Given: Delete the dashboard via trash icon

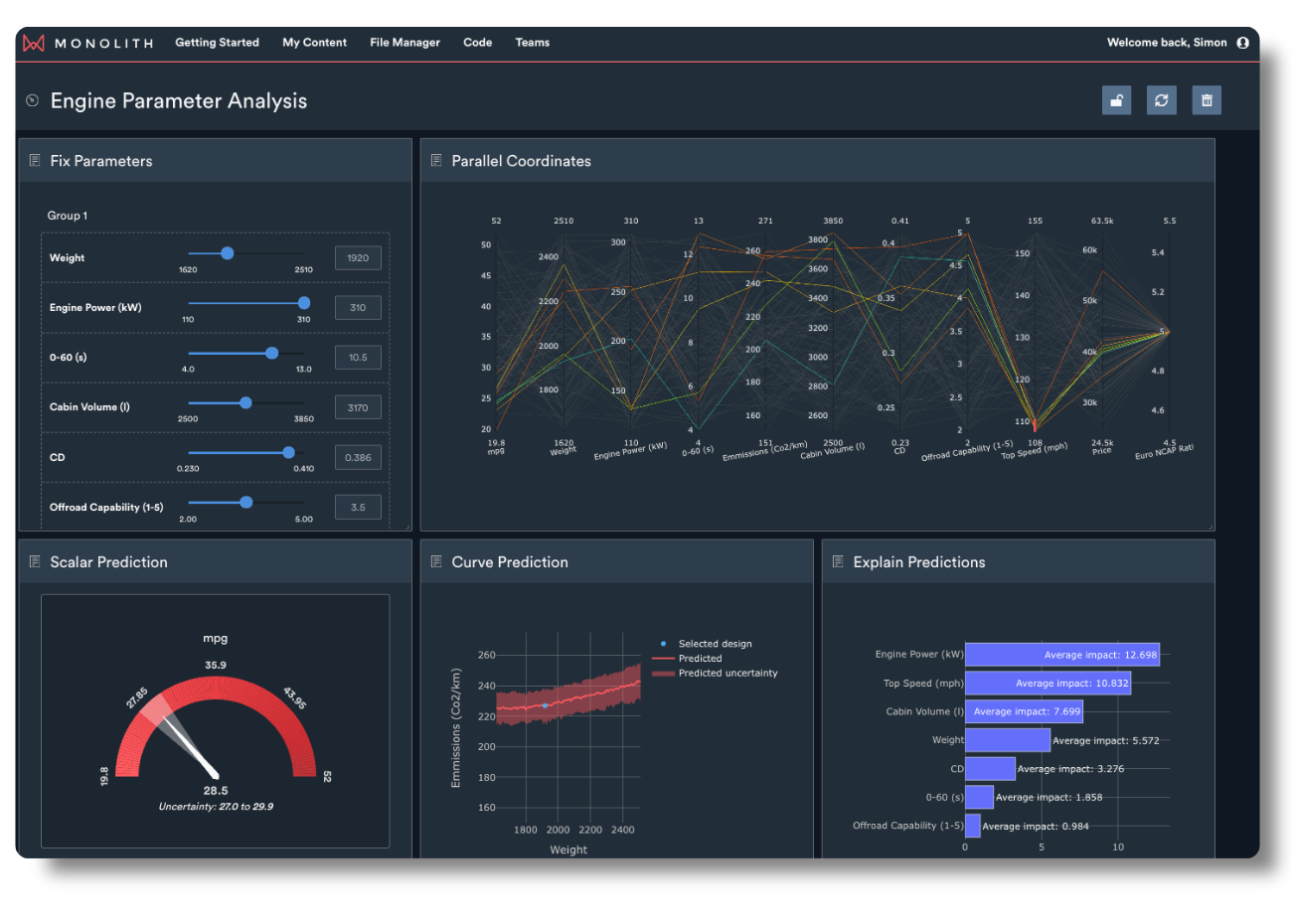Looking at the screenshot, I should coord(1207,99).
